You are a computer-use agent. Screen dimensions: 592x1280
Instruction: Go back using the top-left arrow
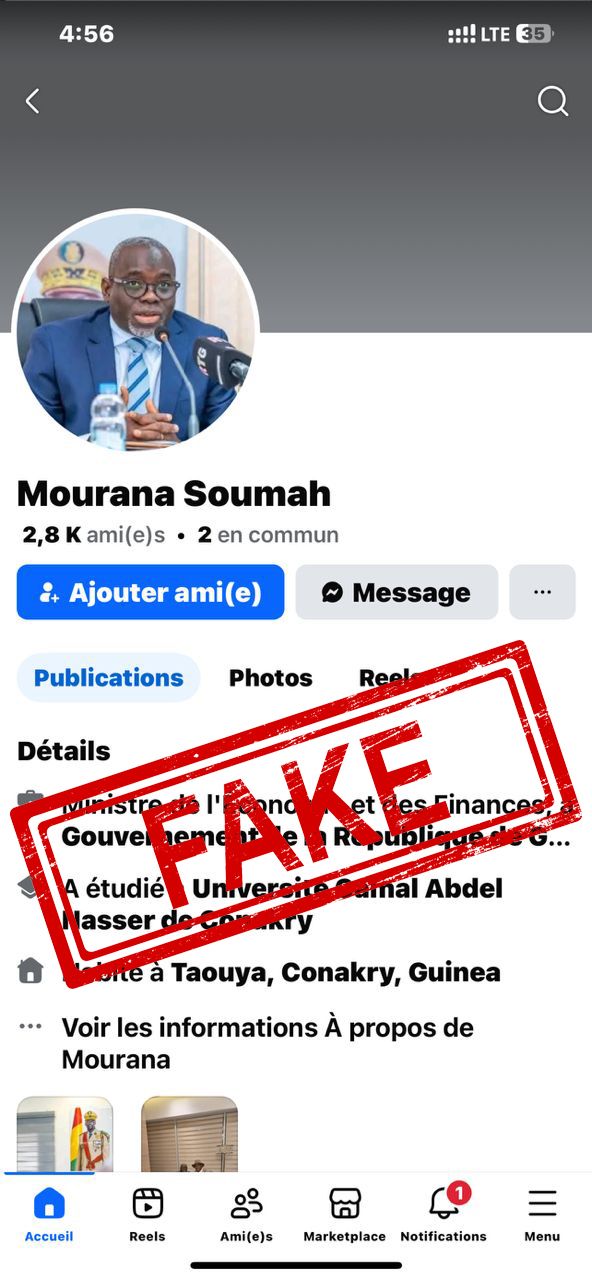tap(32, 101)
